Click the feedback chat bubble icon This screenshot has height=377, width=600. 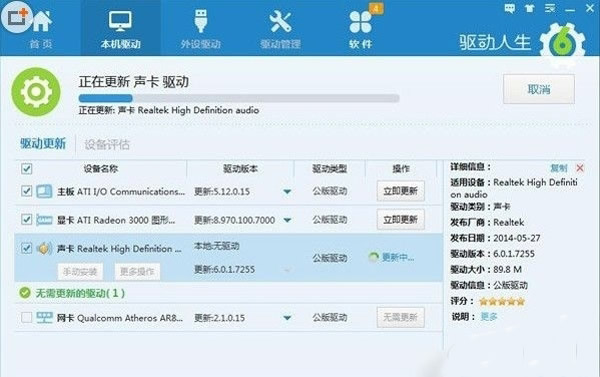(510, 8)
